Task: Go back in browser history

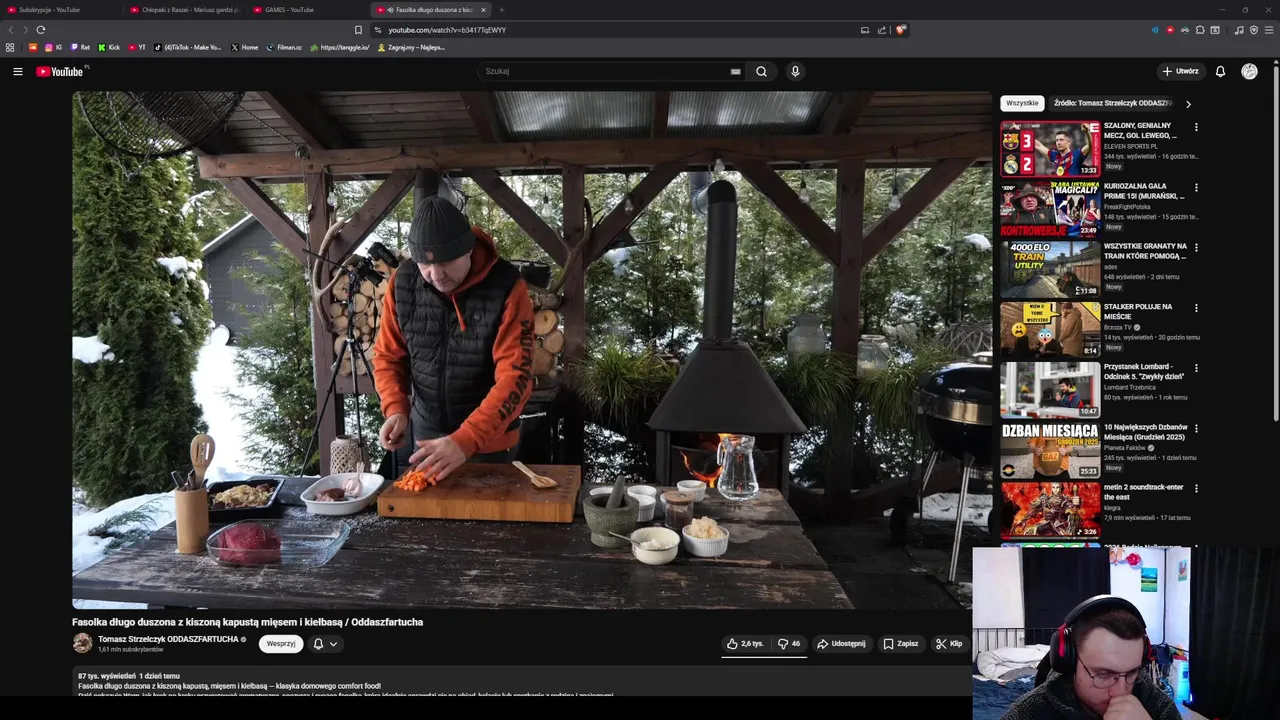Action: pyautogui.click(x=11, y=30)
